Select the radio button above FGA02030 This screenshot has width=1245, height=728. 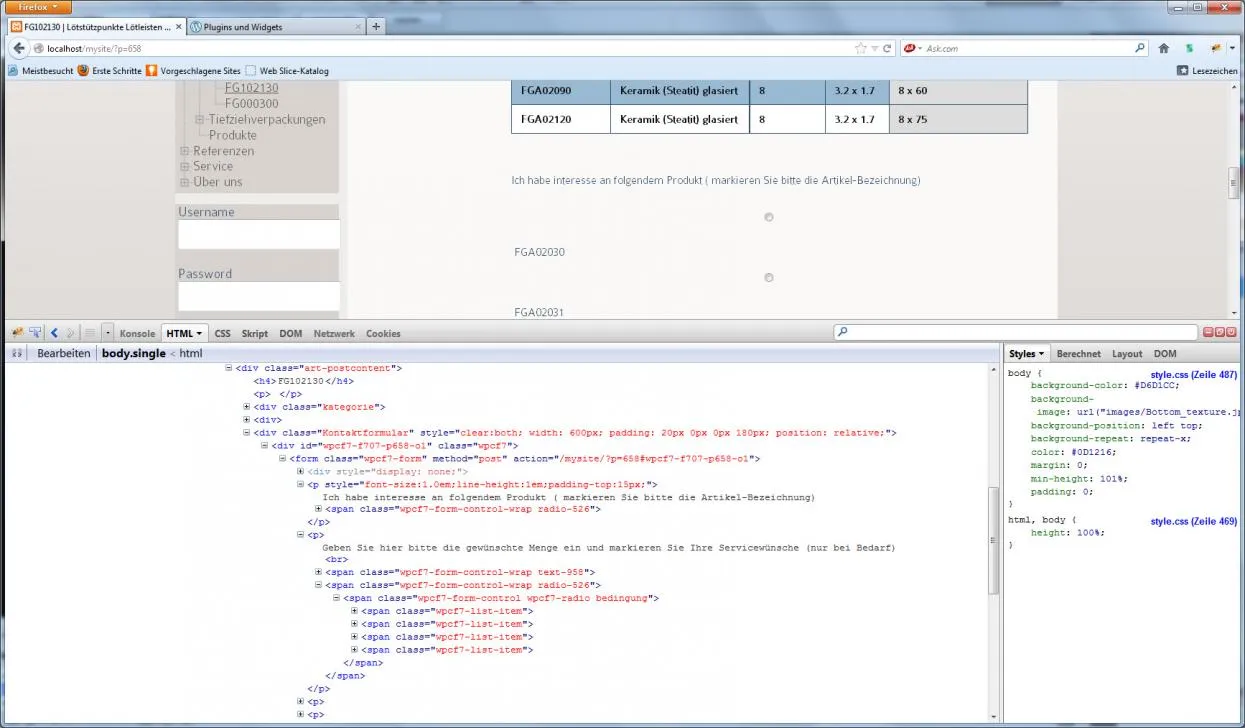[x=769, y=217]
